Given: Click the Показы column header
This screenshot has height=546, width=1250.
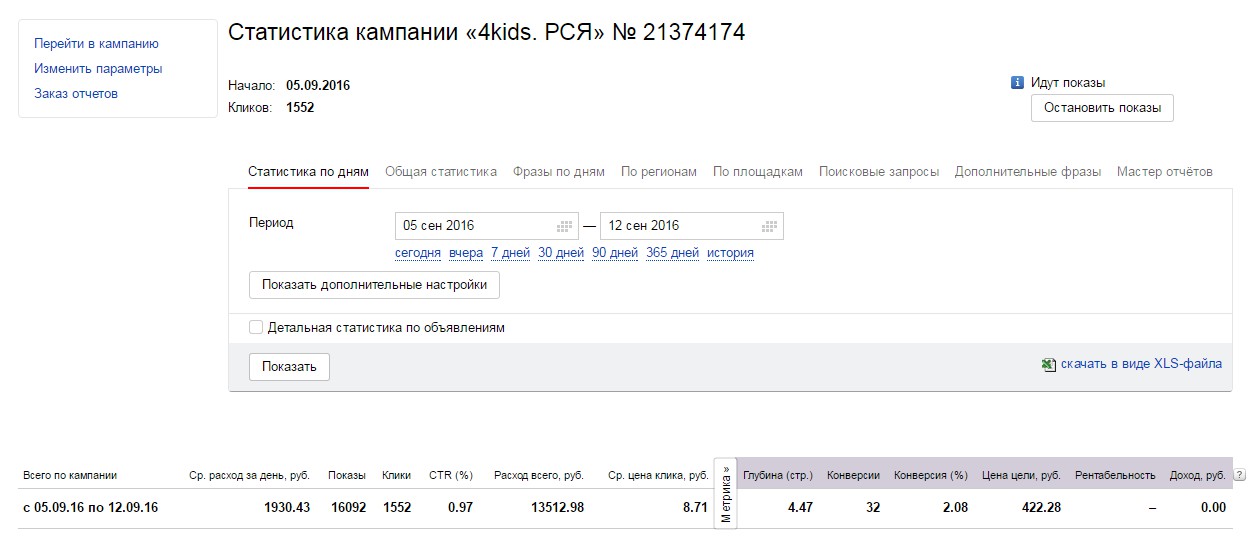Looking at the screenshot, I should [x=347, y=476].
